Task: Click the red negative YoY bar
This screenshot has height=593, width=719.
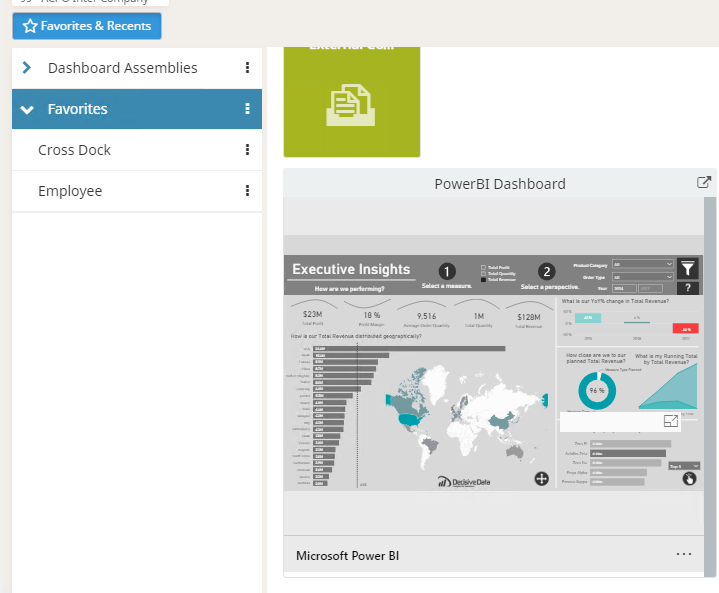Action: [686, 328]
